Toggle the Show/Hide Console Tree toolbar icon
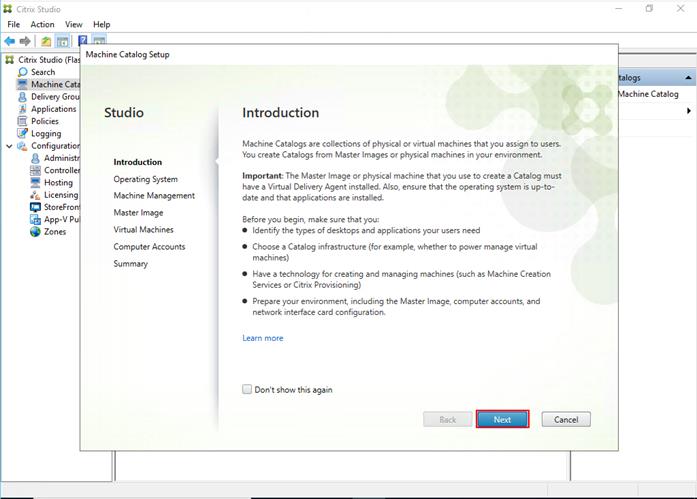Screen dimensions: 697x499 [63, 41]
